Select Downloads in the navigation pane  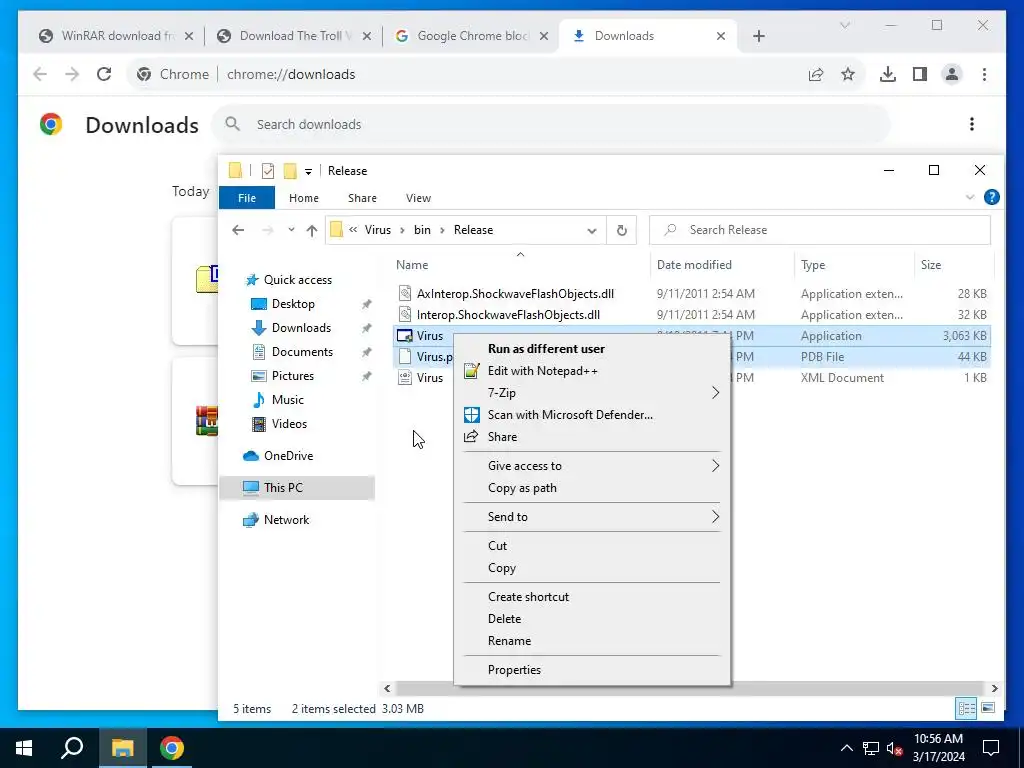tap(301, 328)
